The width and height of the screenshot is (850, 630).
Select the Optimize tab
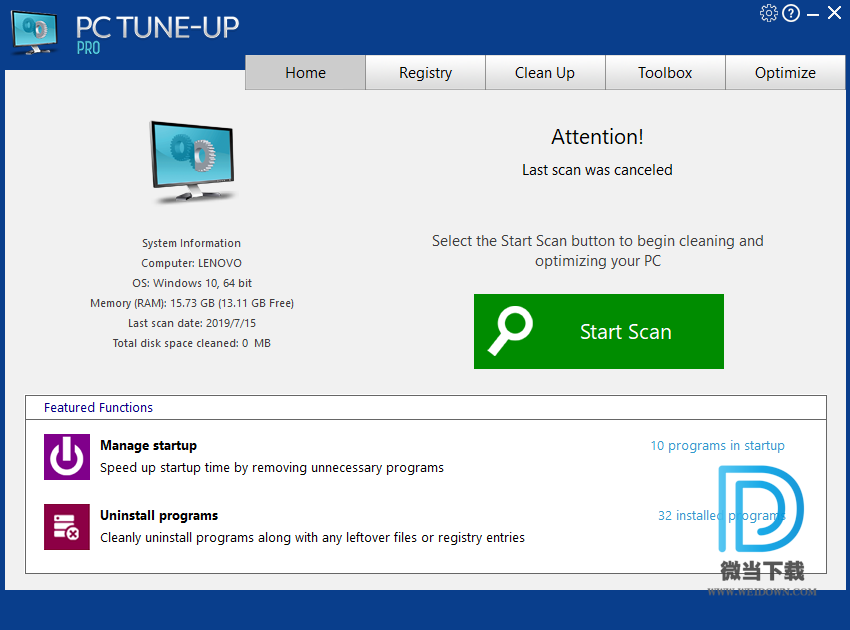pyautogui.click(x=785, y=72)
